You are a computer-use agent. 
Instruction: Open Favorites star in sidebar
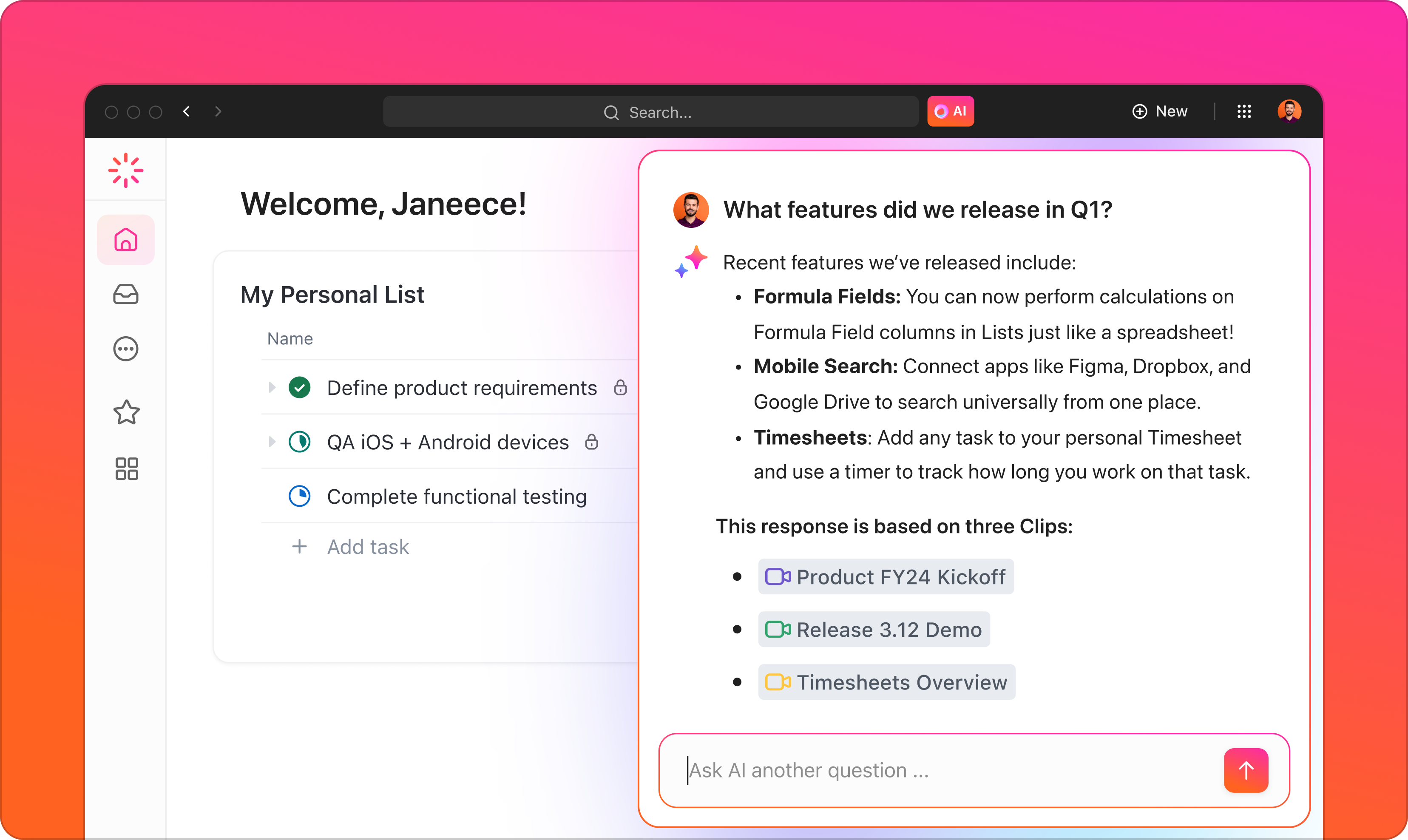126,411
